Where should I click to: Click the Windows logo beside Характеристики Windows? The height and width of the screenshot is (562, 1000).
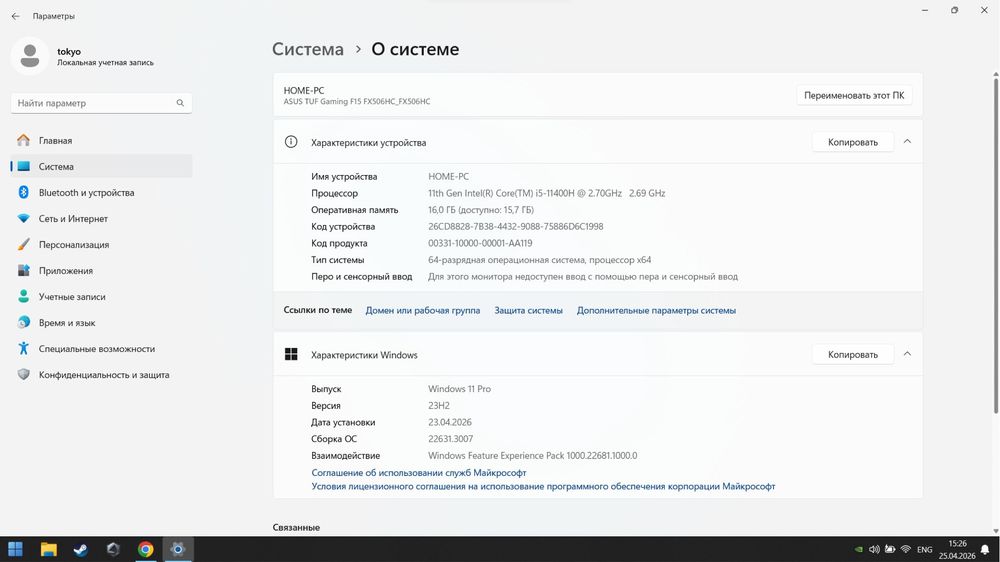click(291, 354)
